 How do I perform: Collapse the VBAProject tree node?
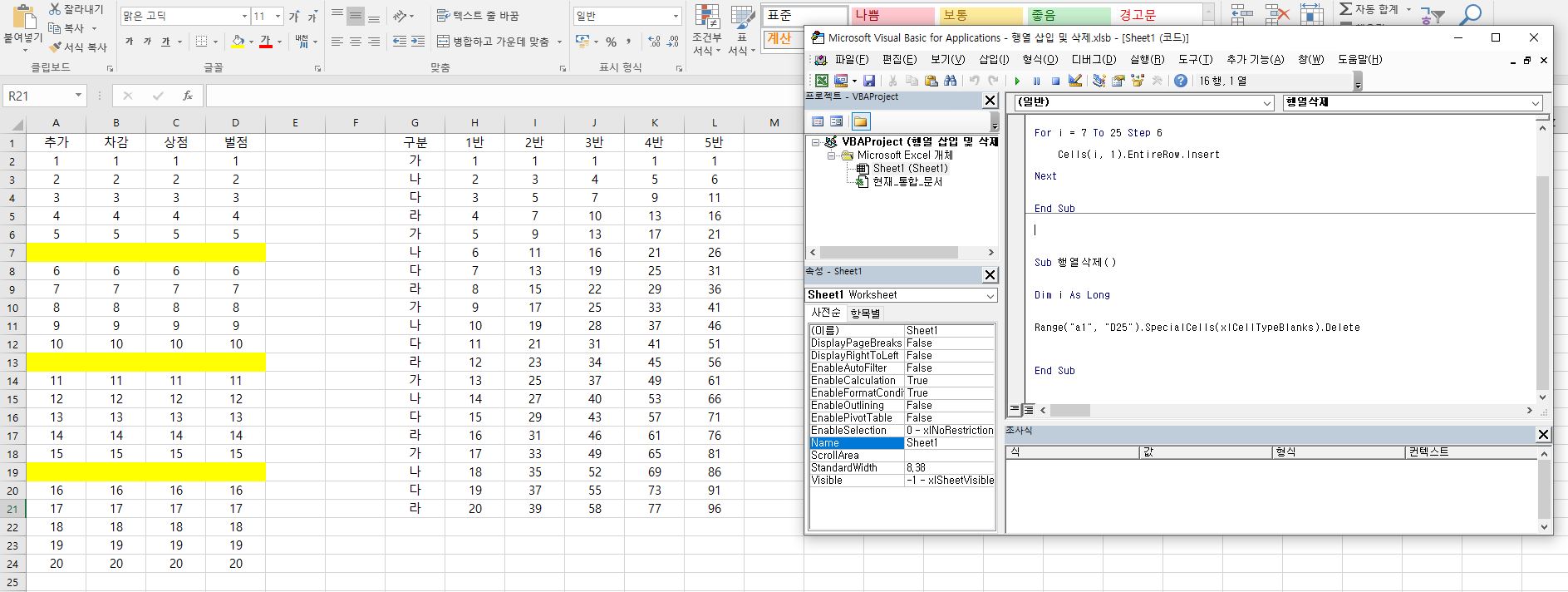pos(816,142)
